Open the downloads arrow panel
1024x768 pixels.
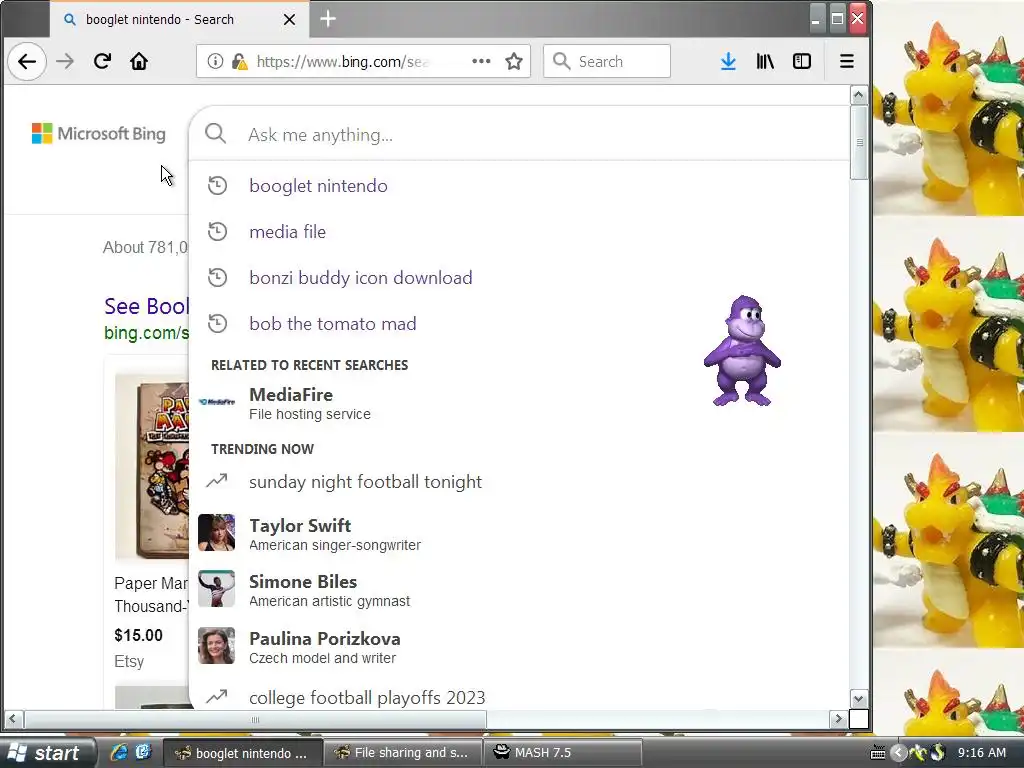tap(728, 61)
